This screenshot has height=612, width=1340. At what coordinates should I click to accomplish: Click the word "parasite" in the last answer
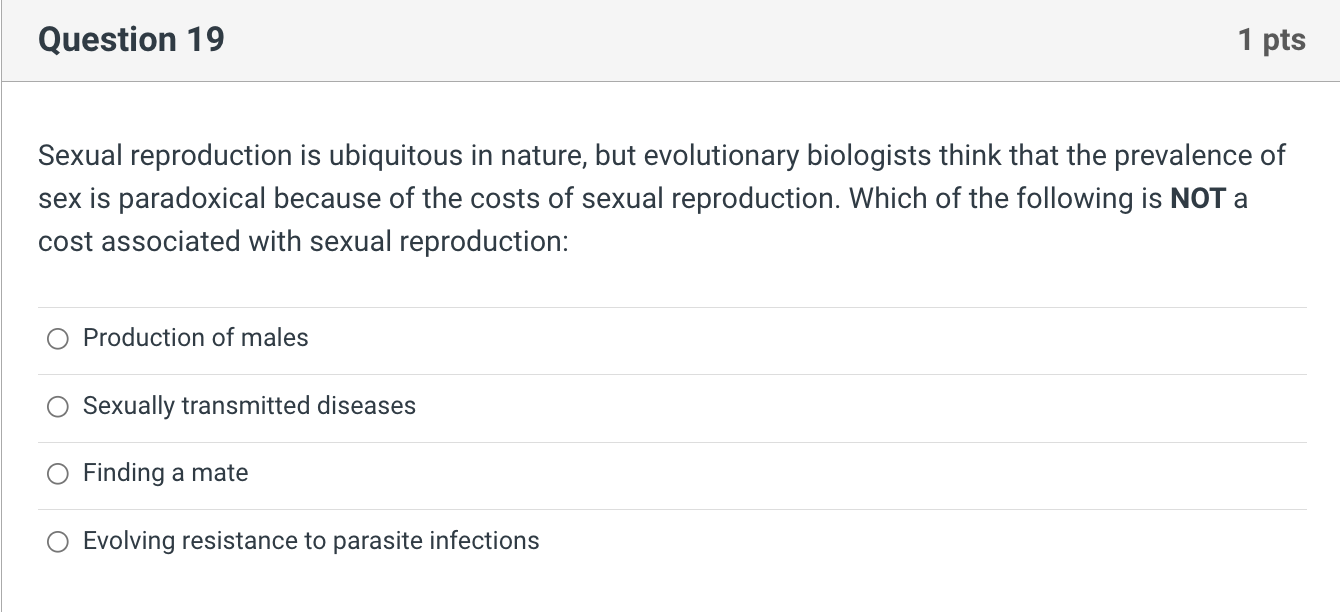point(377,541)
